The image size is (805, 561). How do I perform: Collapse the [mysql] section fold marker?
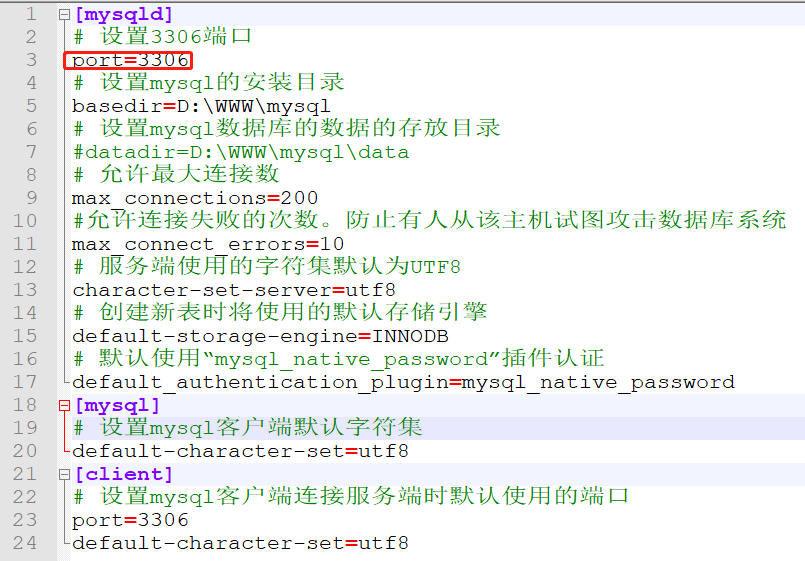point(64,406)
